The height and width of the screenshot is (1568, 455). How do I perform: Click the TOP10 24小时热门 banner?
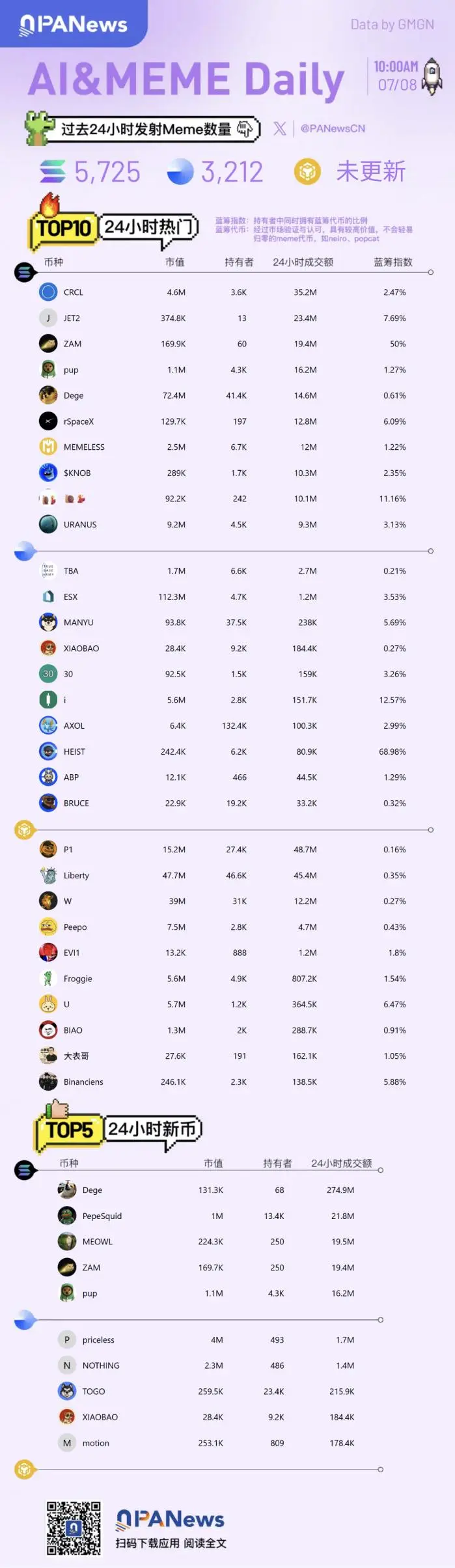(114, 228)
